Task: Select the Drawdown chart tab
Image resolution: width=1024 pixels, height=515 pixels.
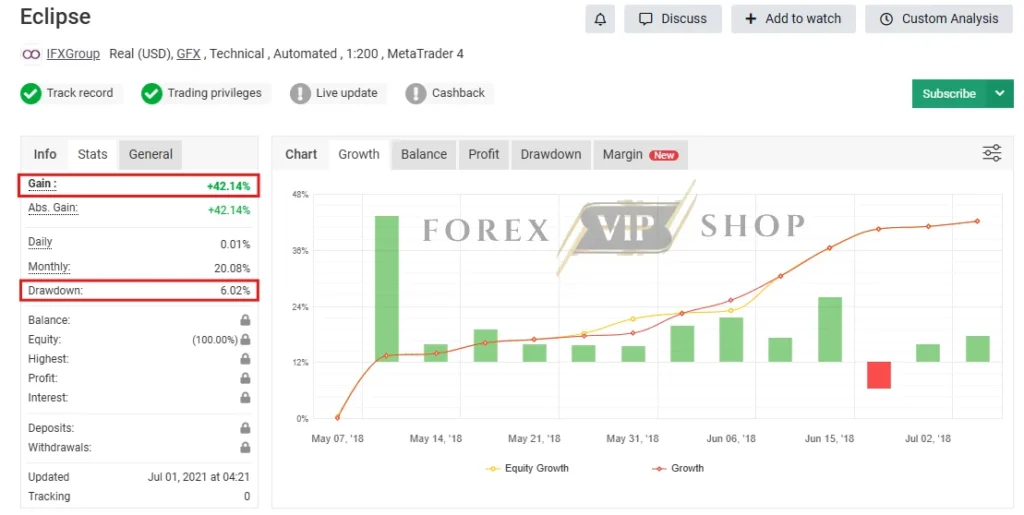Action: (x=551, y=154)
